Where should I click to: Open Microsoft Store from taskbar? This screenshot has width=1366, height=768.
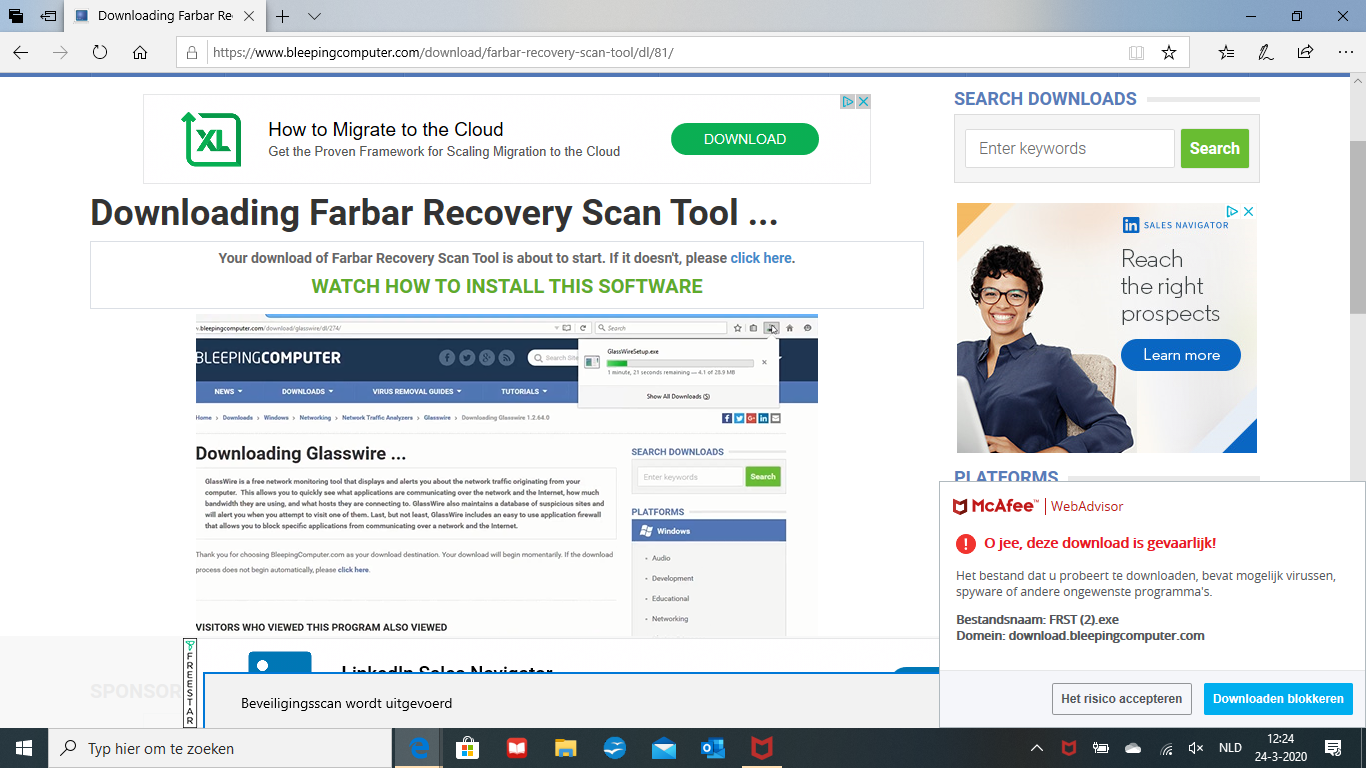coord(468,748)
